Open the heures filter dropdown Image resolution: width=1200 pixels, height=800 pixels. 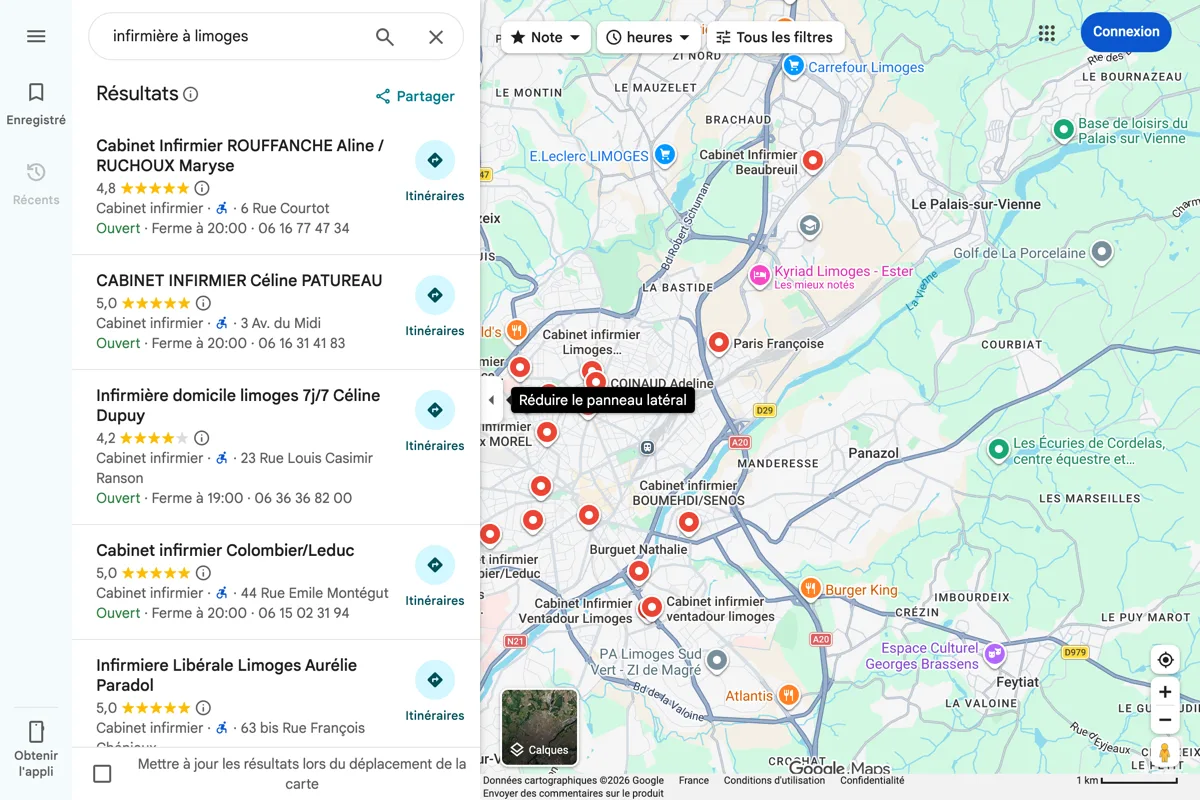coord(648,37)
